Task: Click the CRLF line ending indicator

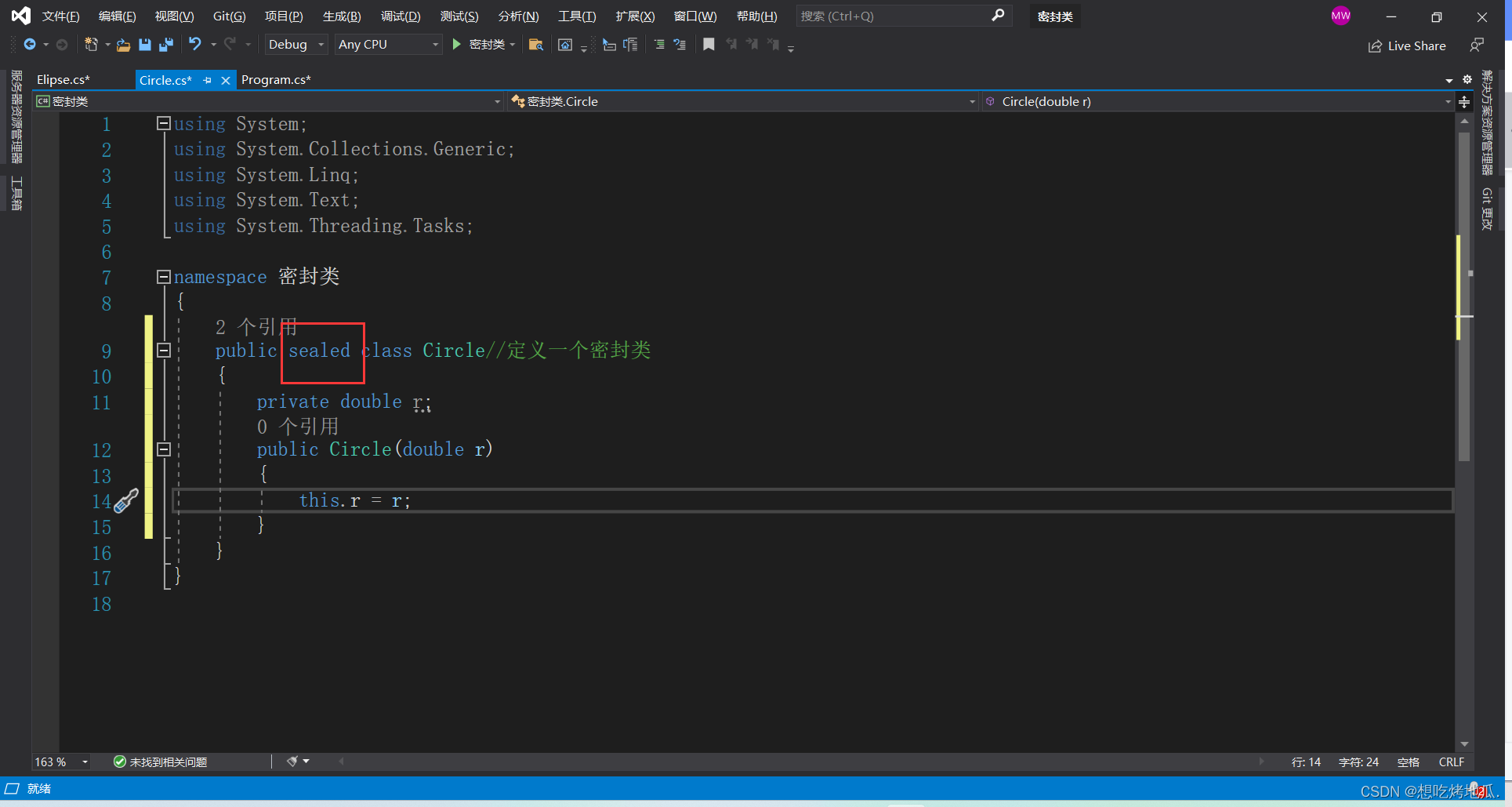Action: (1451, 762)
